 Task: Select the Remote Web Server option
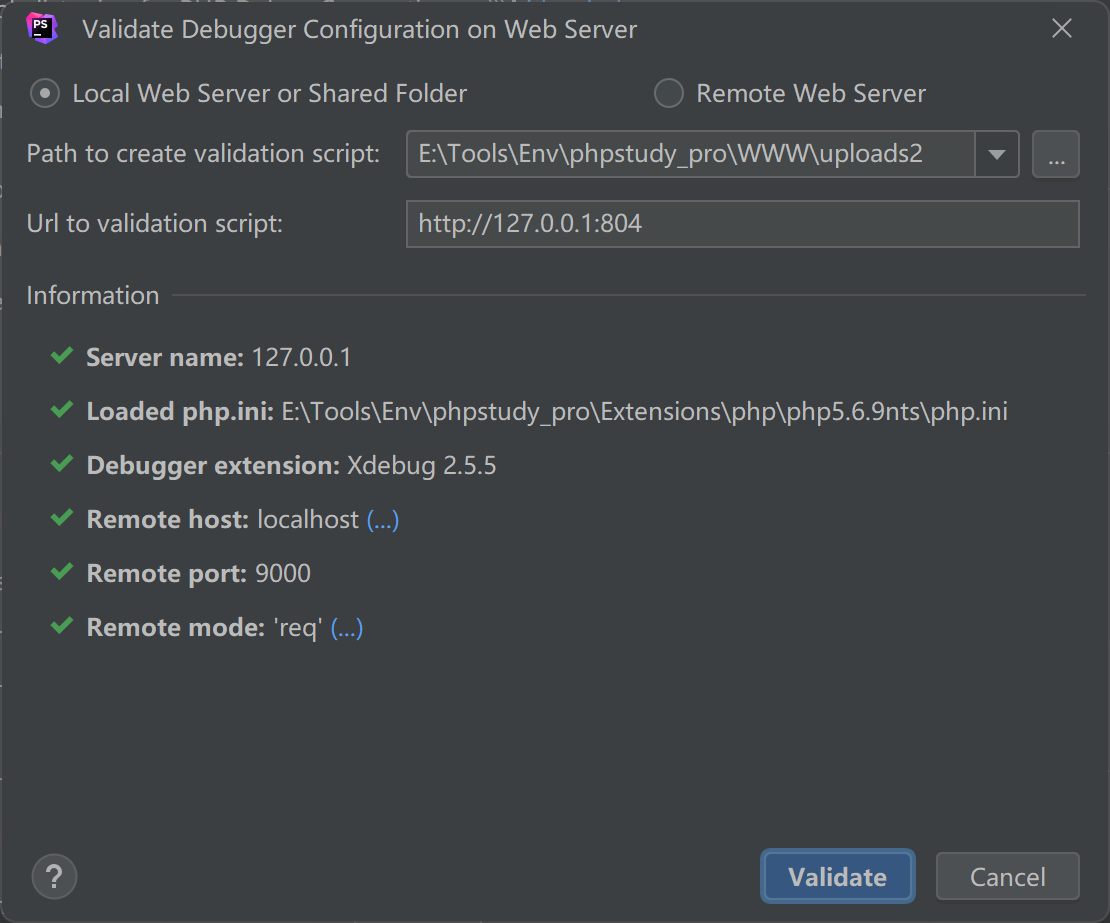pyautogui.click(x=668, y=94)
